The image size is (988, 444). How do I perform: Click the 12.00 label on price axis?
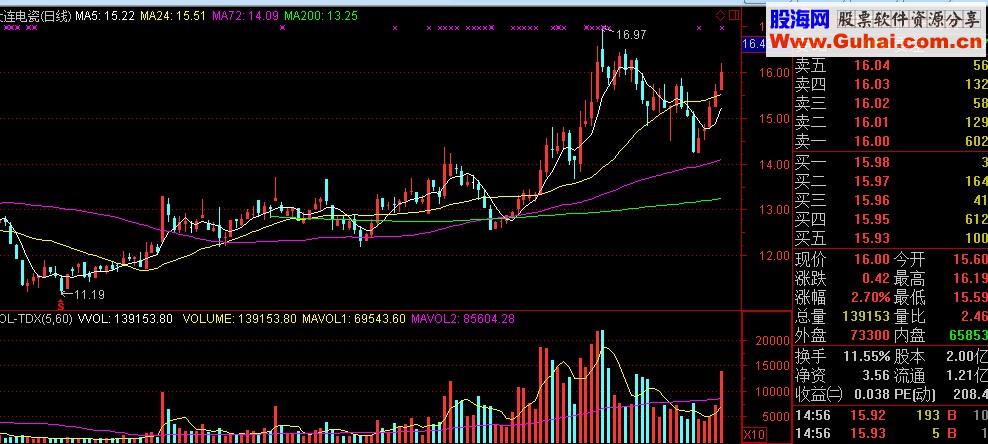coord(774,256)
